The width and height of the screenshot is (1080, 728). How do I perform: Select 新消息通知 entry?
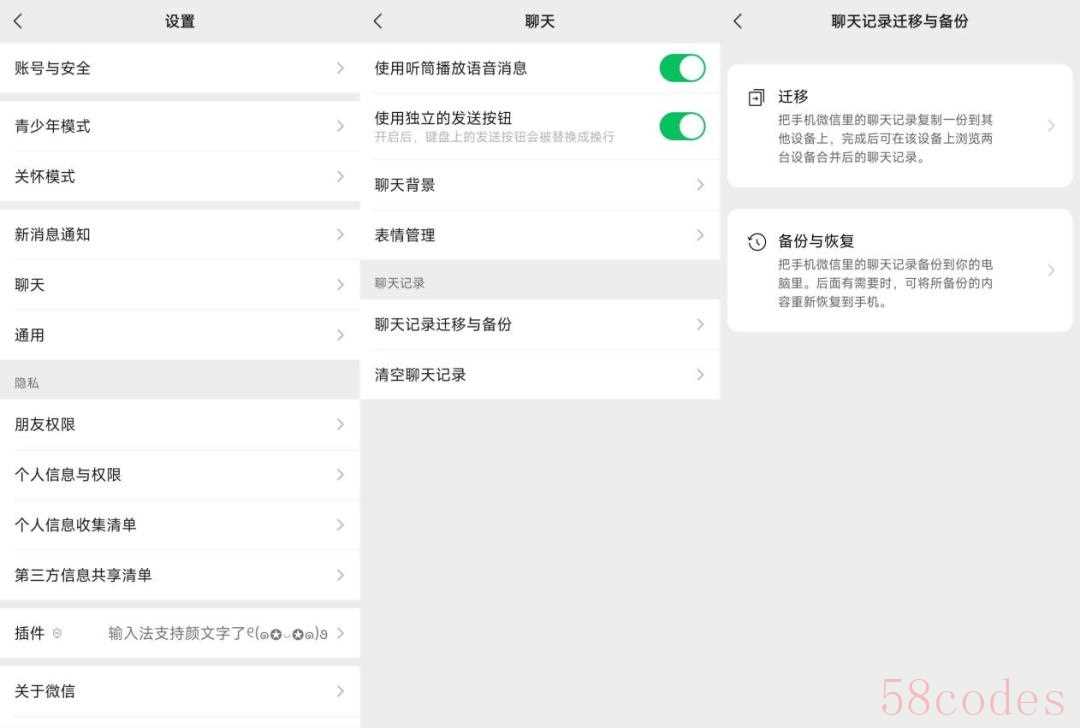click(x=180, y=235)
